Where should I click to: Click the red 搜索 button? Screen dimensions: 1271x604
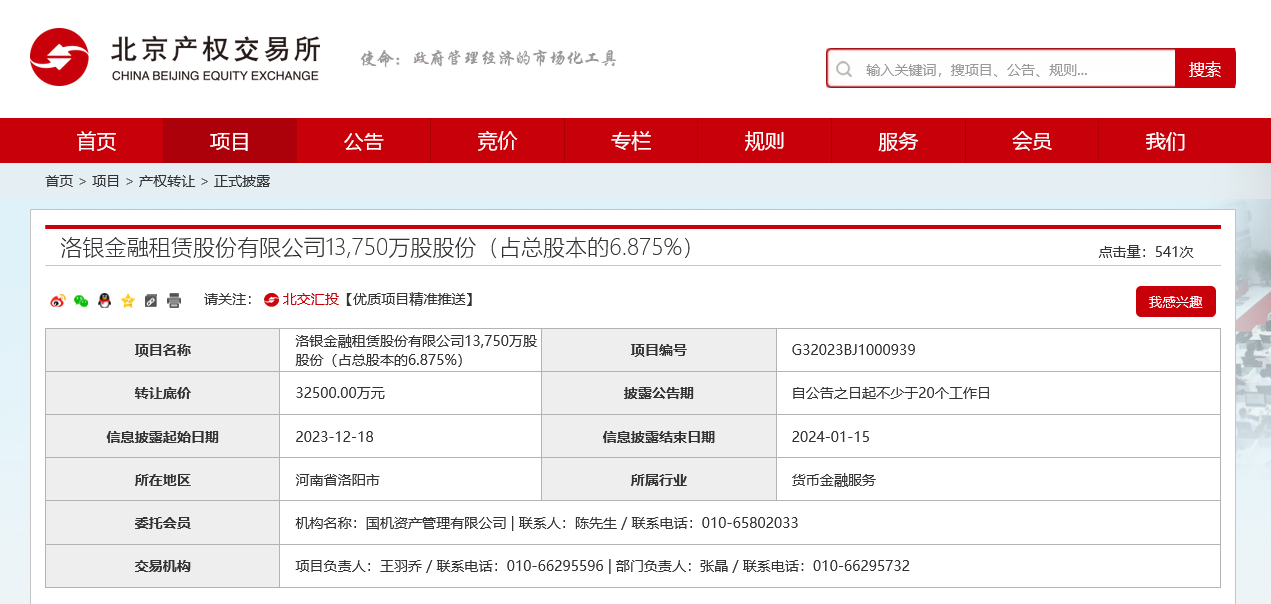pyautogui.click(x=1204, y=69)
